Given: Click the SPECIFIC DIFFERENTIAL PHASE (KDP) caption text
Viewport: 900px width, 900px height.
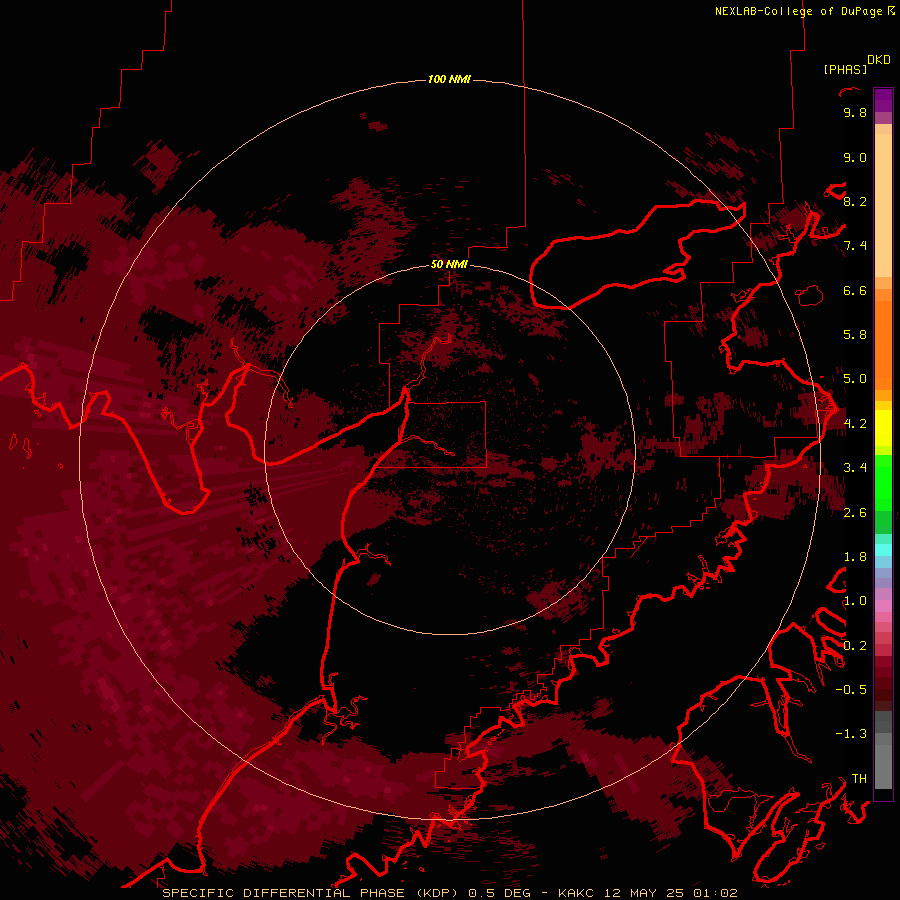Looking at the screenshot, I should click(x=311, y=893).
